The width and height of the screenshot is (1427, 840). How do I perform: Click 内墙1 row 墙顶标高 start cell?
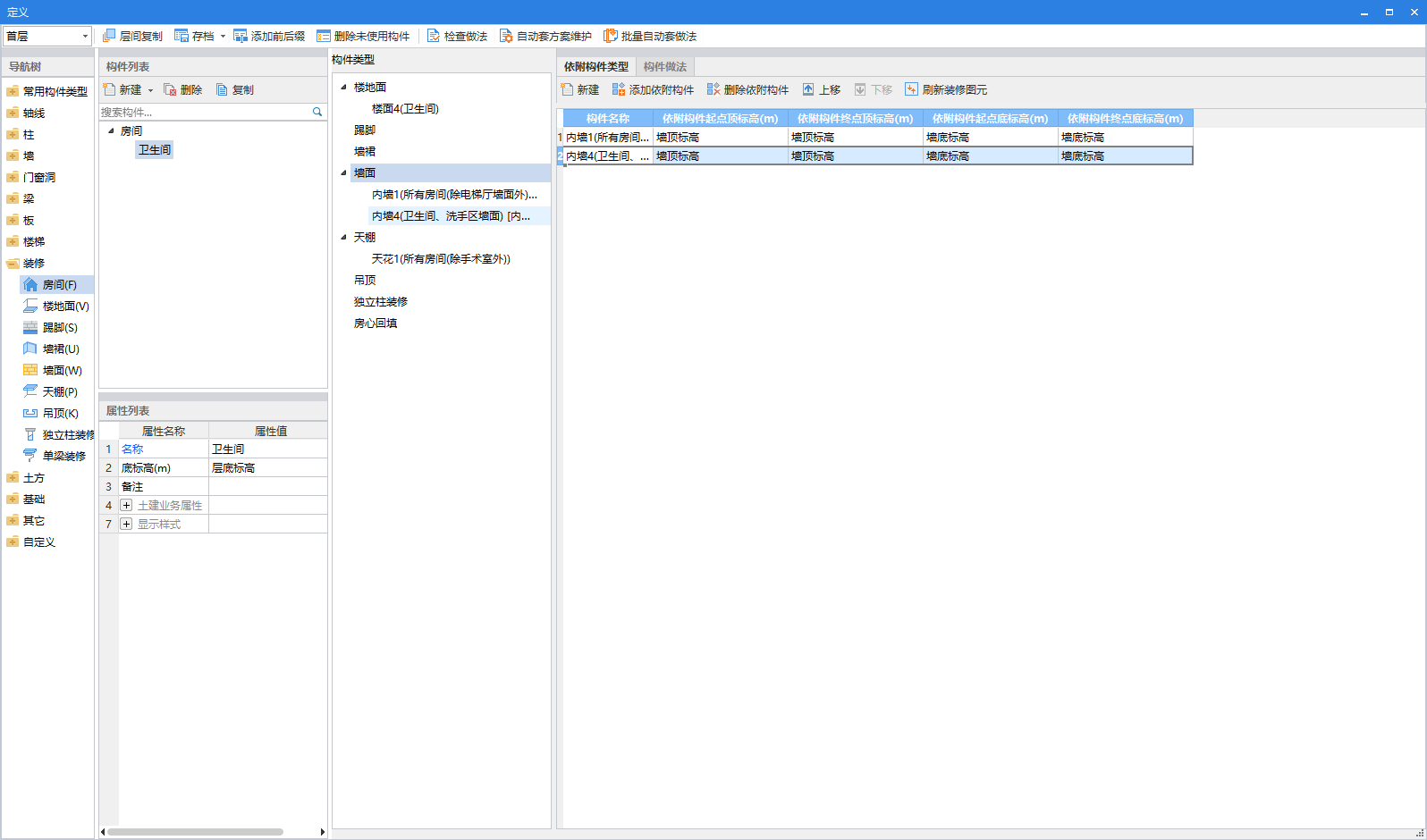(x=721, y=137)
